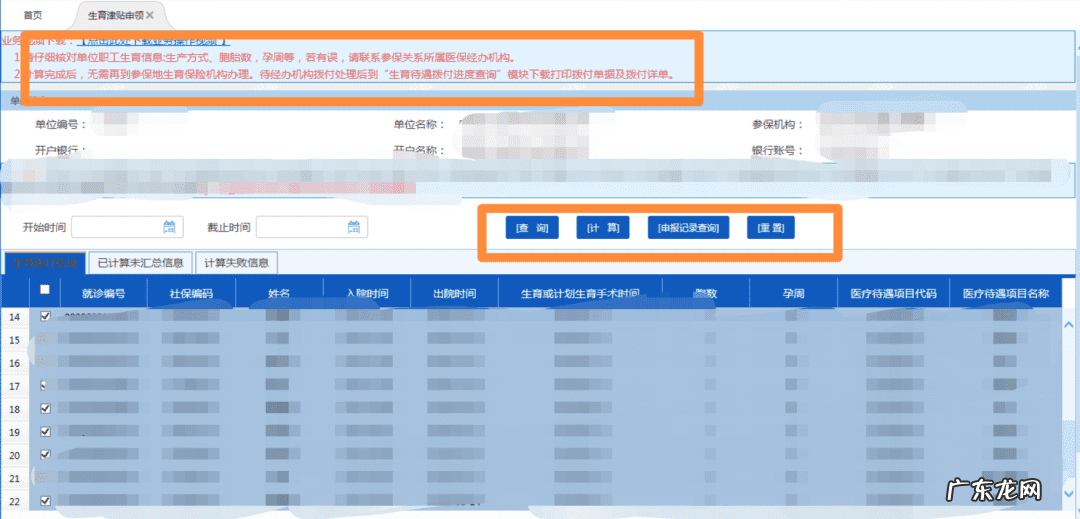Click the 查询 button

pyautogui.click(x=532, y=228)
